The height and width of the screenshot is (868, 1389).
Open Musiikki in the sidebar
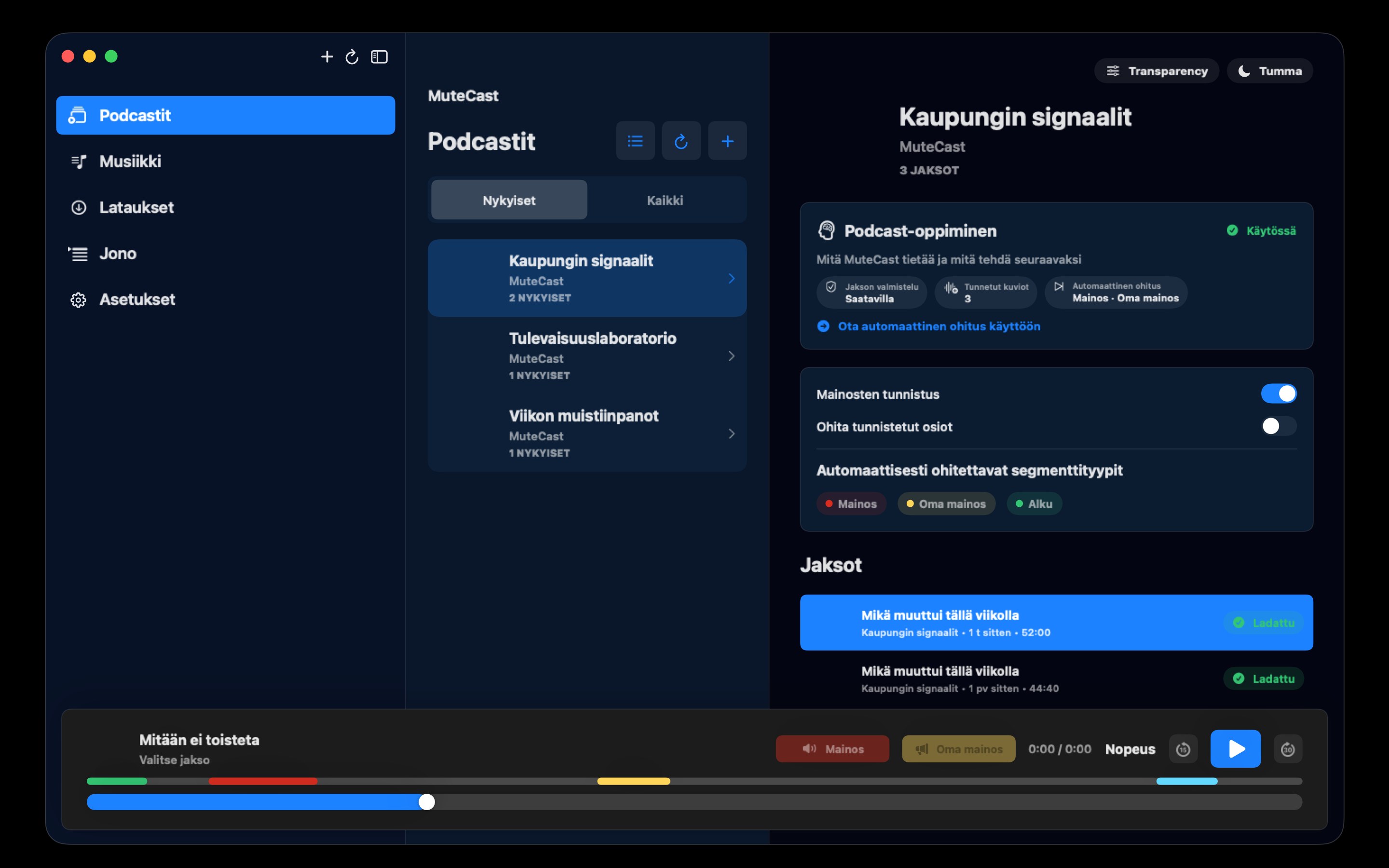(x=226, y=162)
